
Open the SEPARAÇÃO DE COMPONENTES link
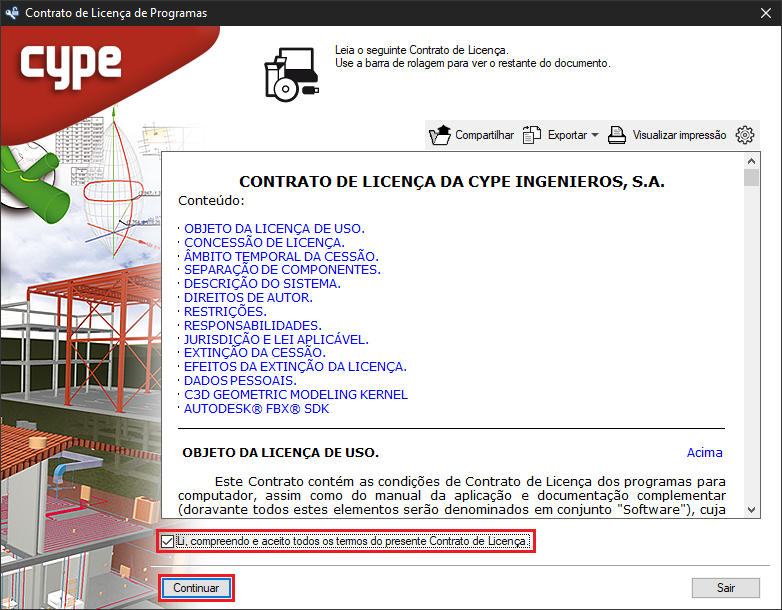click(282, 270)
